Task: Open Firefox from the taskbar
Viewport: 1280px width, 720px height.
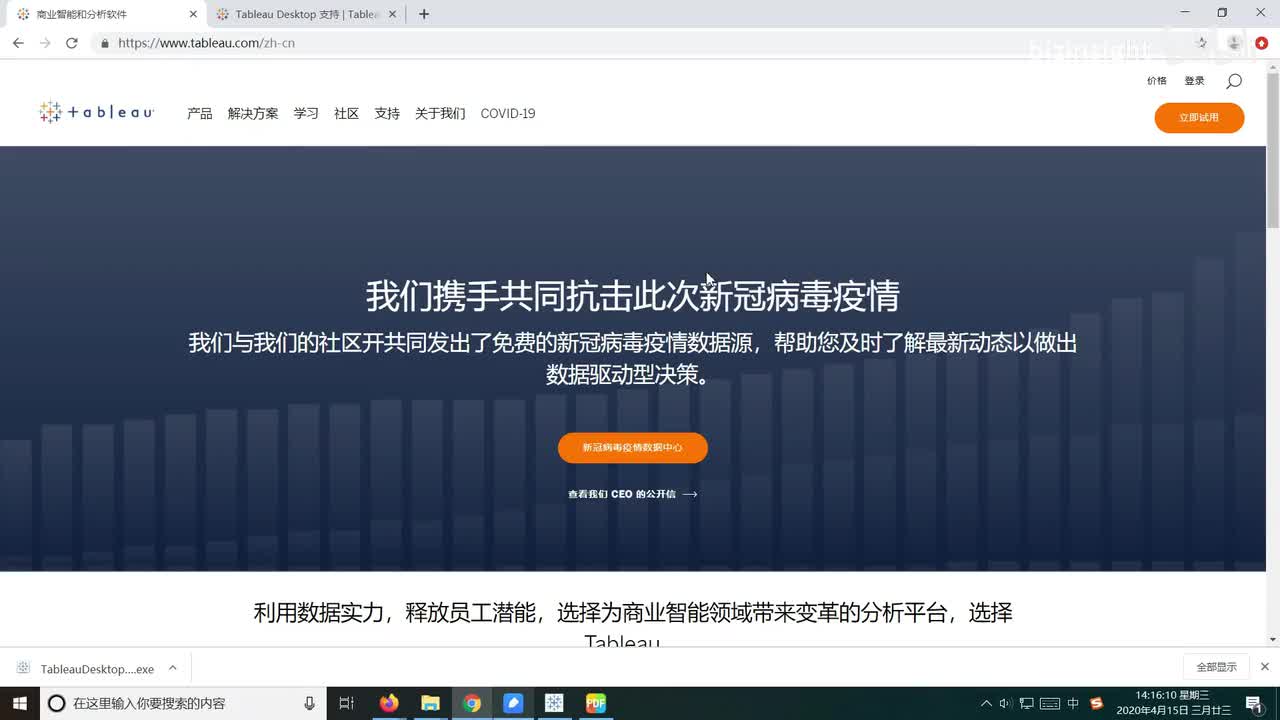Action: click(389, 703)
